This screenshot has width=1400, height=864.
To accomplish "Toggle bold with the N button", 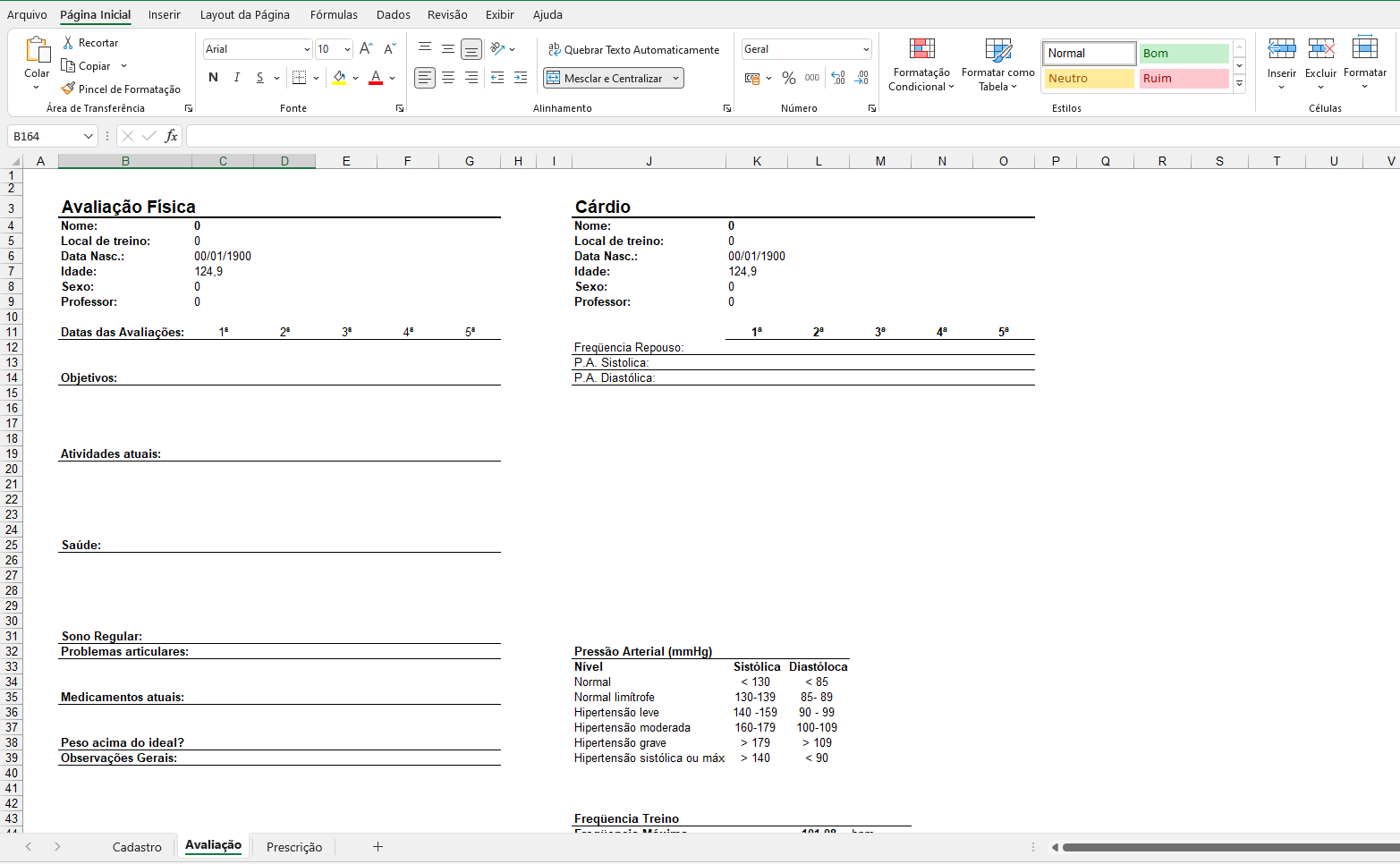I will point(213,78).
